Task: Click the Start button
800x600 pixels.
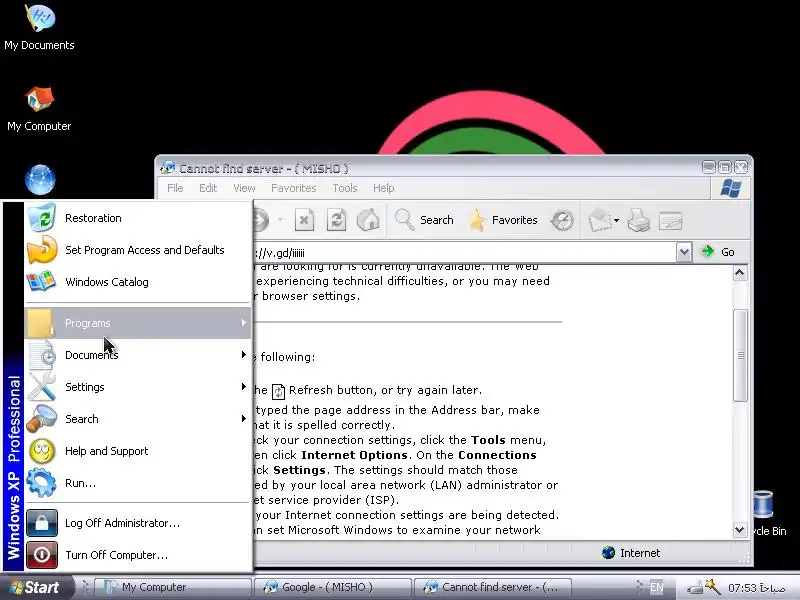Action: 37,587
